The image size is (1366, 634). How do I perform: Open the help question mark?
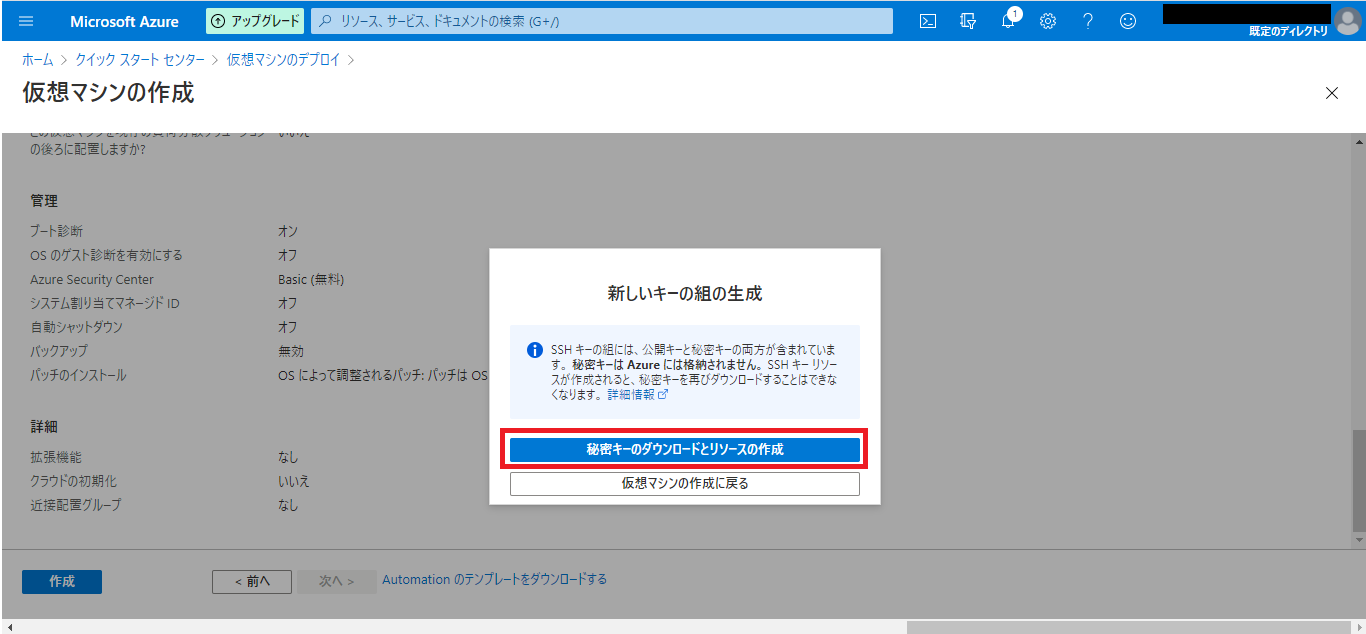tap(1088, 21)
